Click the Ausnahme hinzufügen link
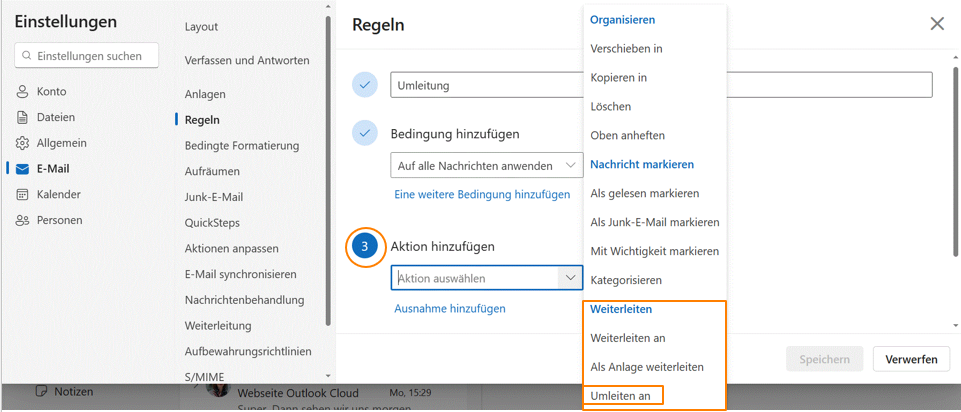This screenshot has width=961, height=412. coord(450,308)
